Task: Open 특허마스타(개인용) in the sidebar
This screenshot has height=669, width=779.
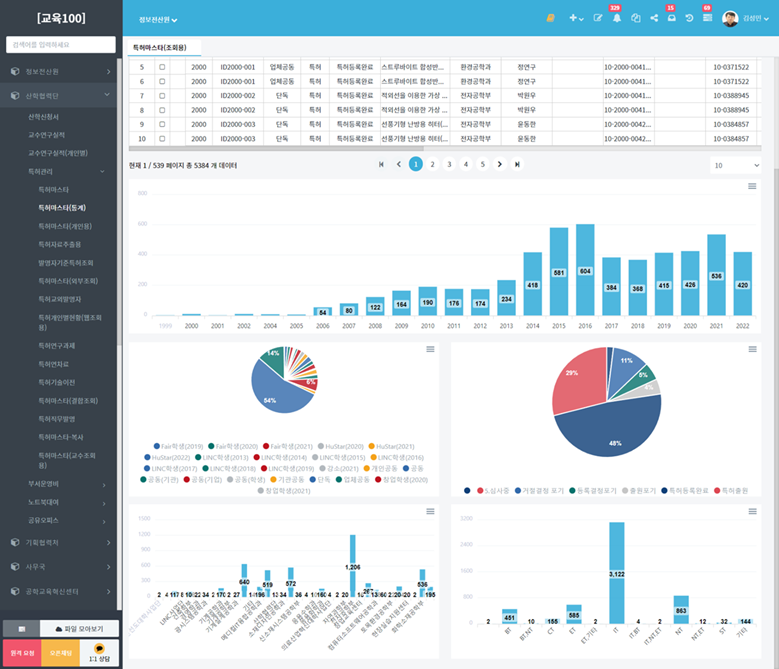Action: tap(65, 226)
